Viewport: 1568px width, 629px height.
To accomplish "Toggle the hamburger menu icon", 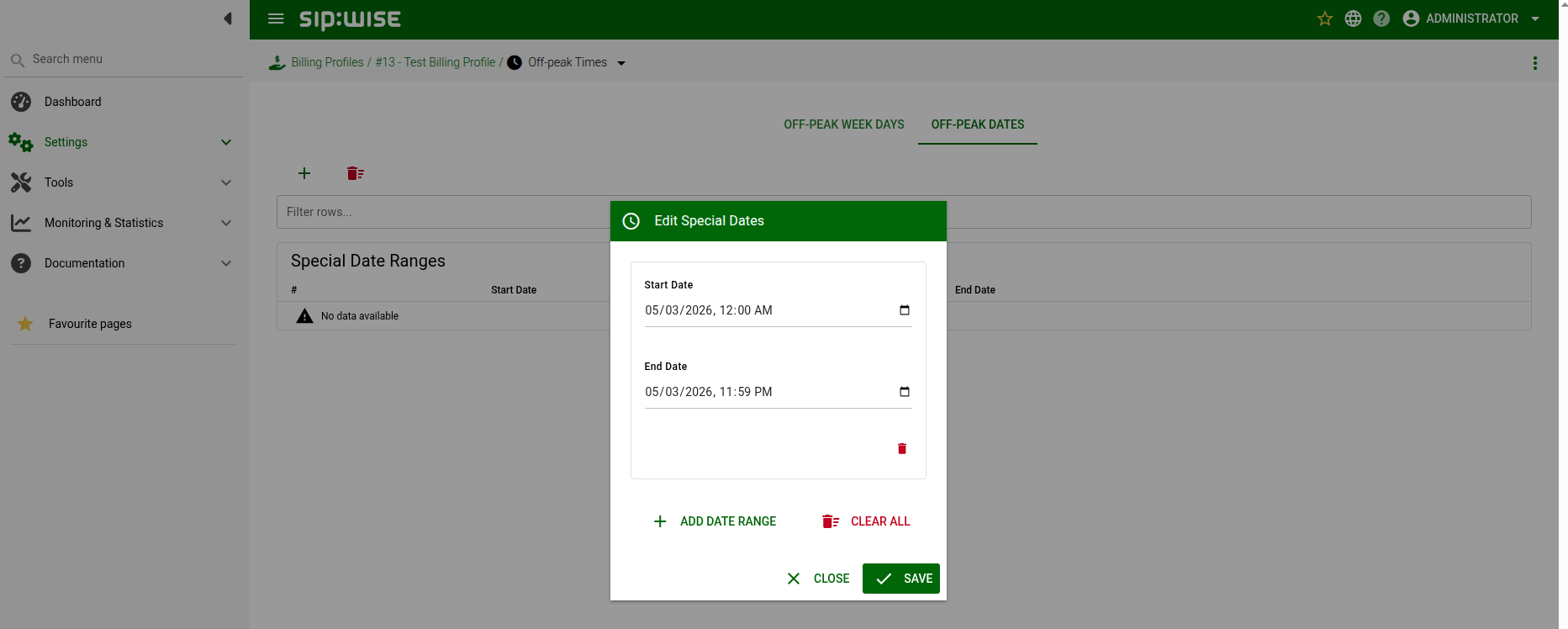I will point(276,18).
